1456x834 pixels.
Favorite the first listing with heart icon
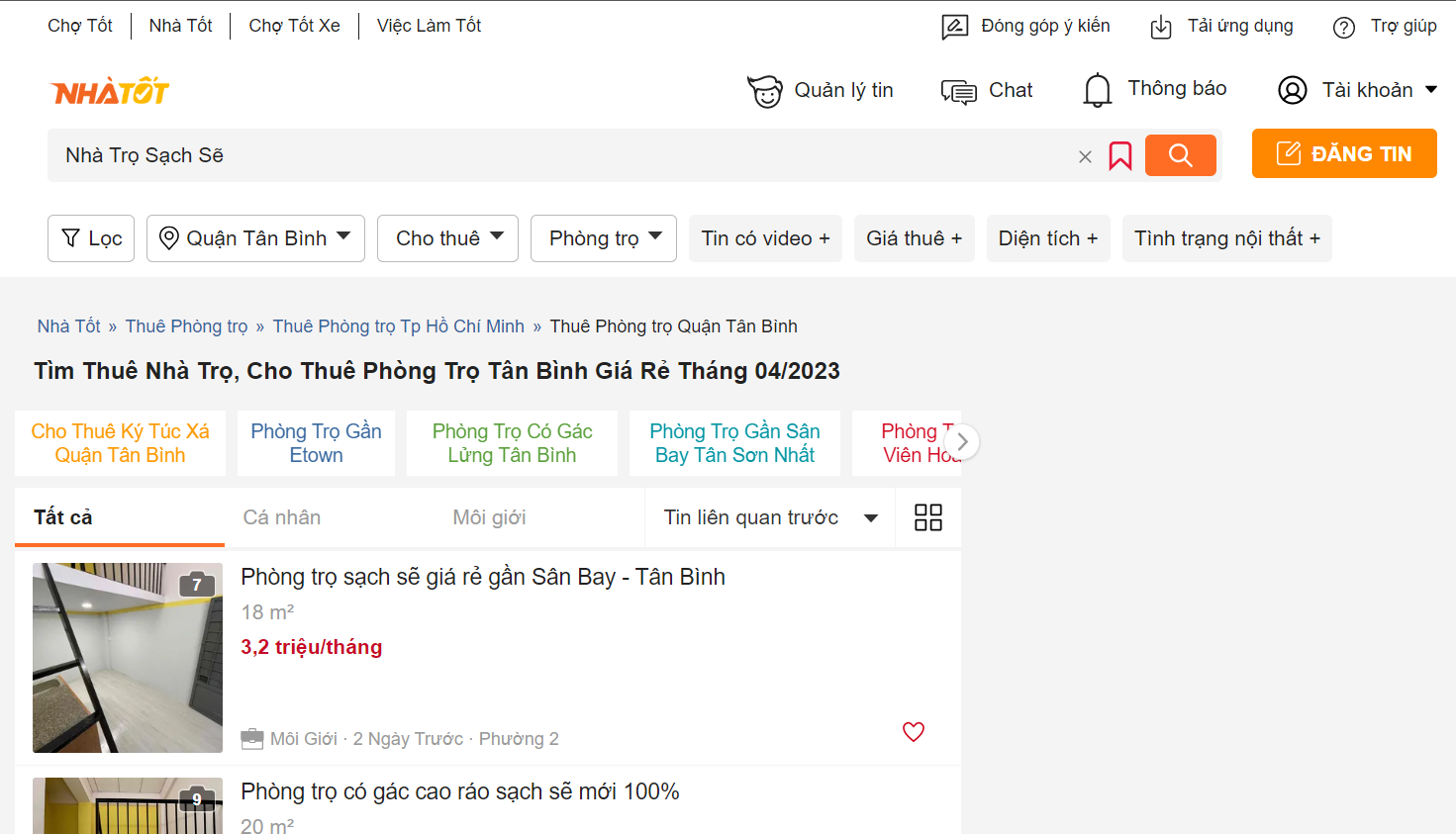[x=913, y=732]
